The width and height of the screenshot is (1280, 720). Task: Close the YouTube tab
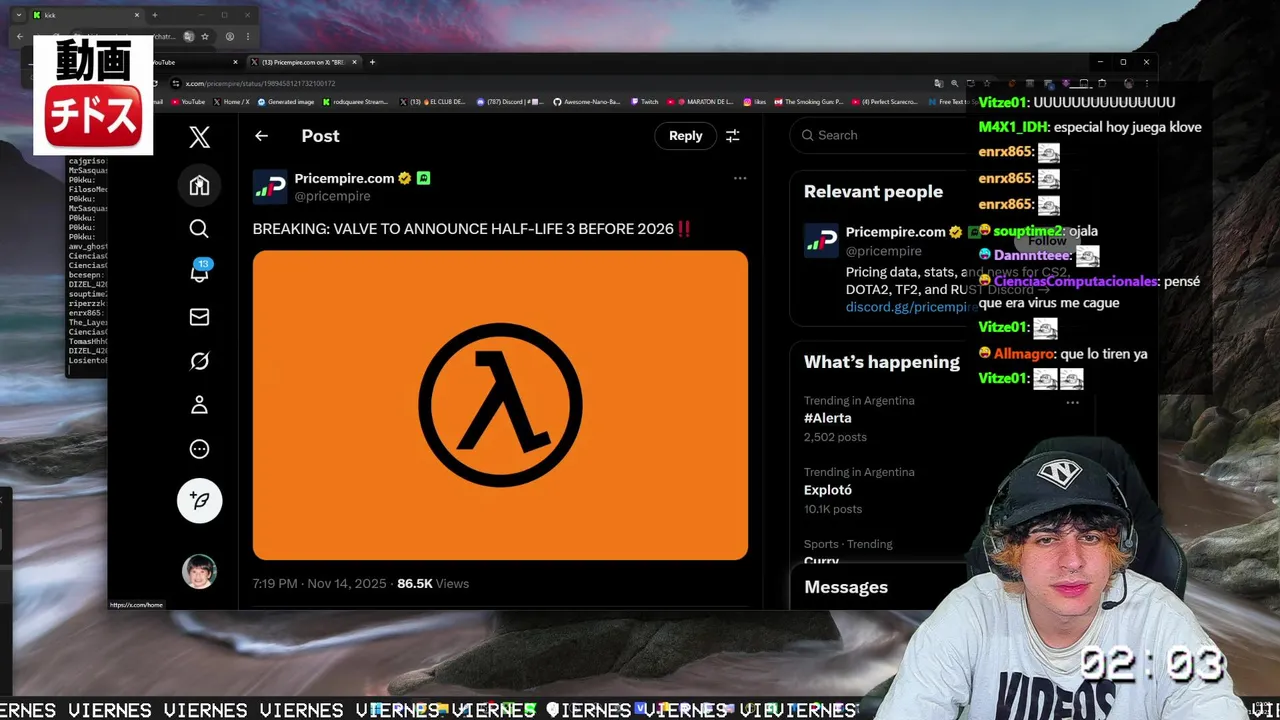point(235,62)
